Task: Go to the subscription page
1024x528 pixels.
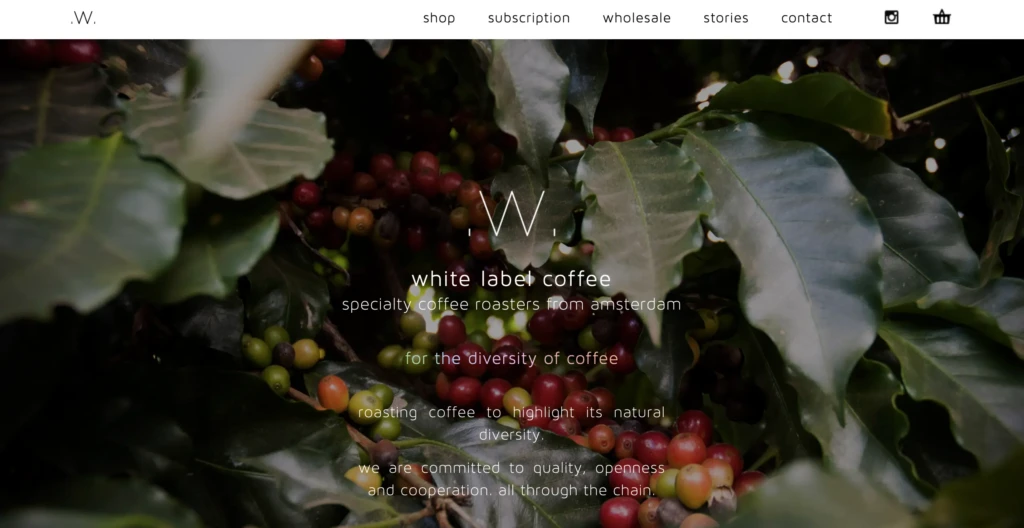Action: click(x=529, y=18)
